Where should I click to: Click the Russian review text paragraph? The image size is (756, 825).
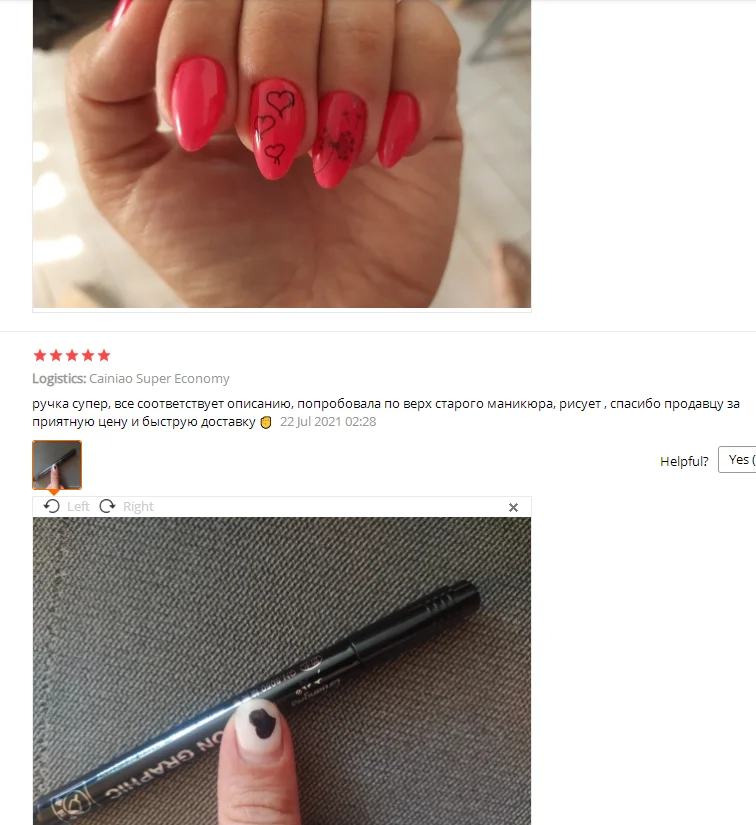(386, 412)
